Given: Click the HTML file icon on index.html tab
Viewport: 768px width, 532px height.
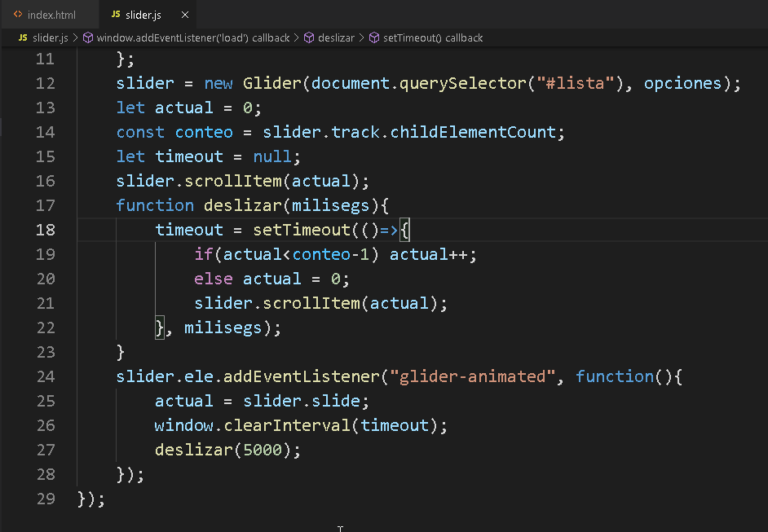Looking at the screenshot, I should pyautogui.click(x=18, y=15).
